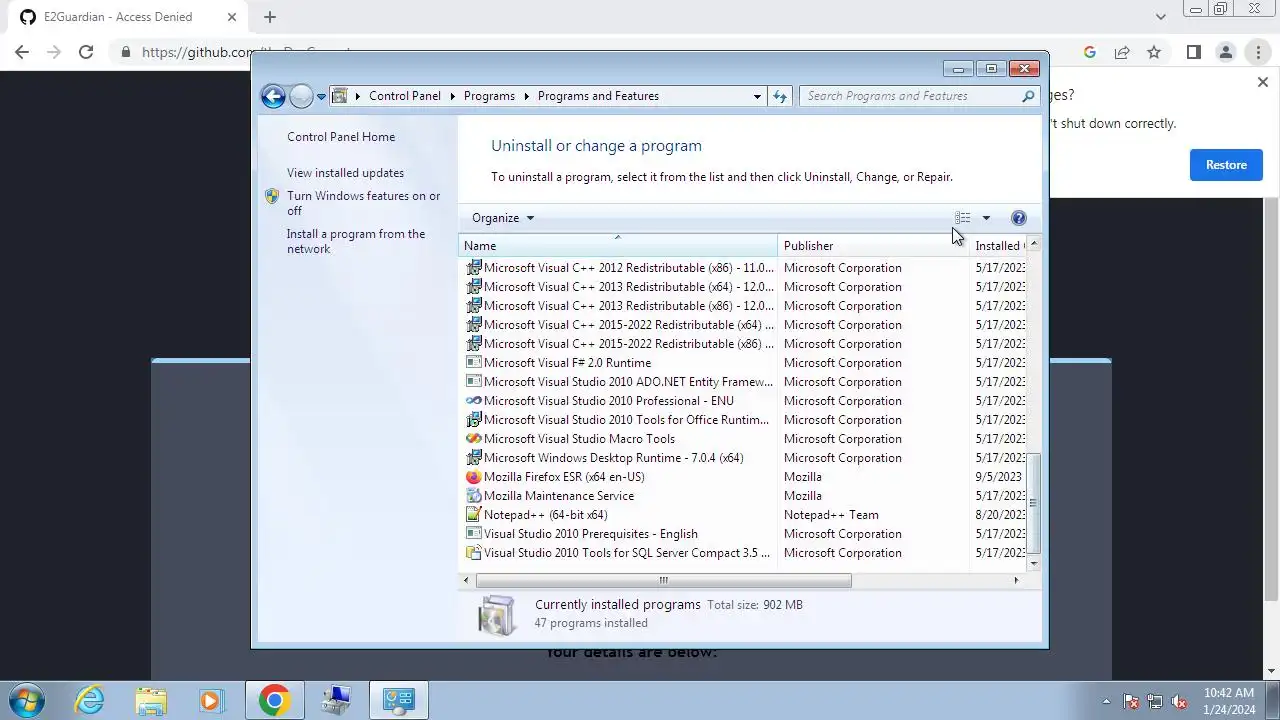Click Chrome reload page button

tap(86, 52)
